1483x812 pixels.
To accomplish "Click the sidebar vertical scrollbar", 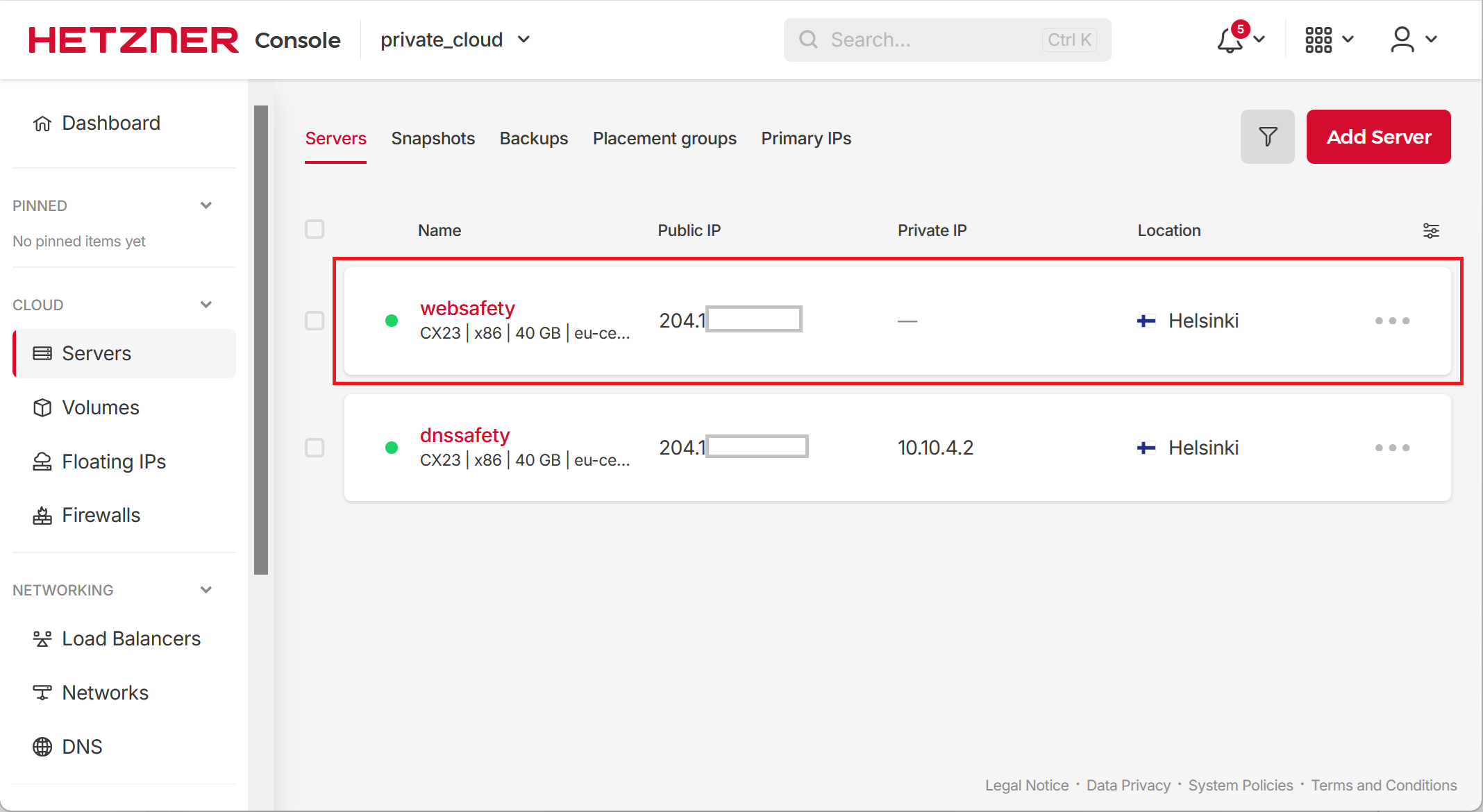I will click(261, 340).
